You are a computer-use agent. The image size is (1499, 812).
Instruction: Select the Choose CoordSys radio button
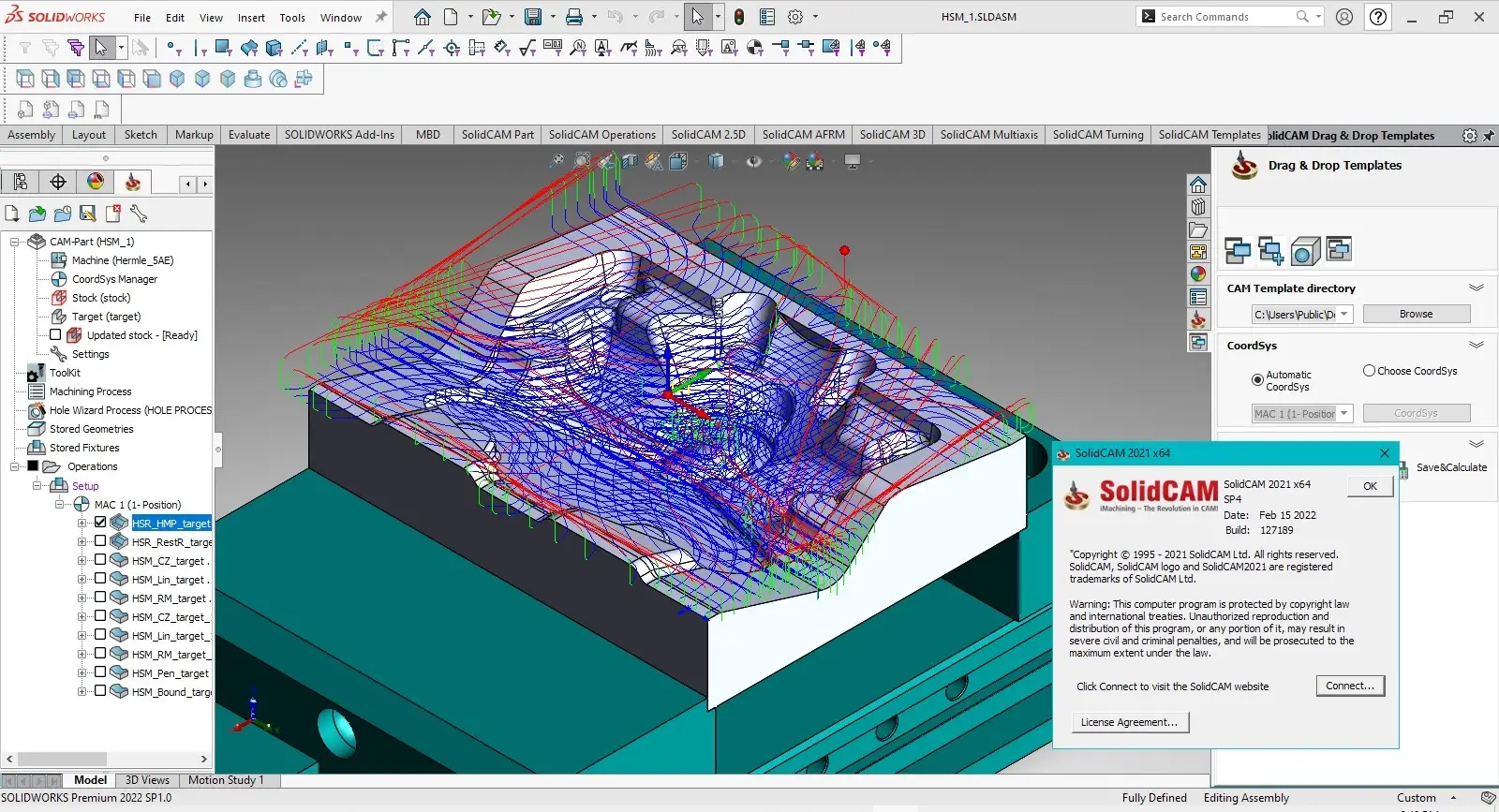[x=1369, y=370]
